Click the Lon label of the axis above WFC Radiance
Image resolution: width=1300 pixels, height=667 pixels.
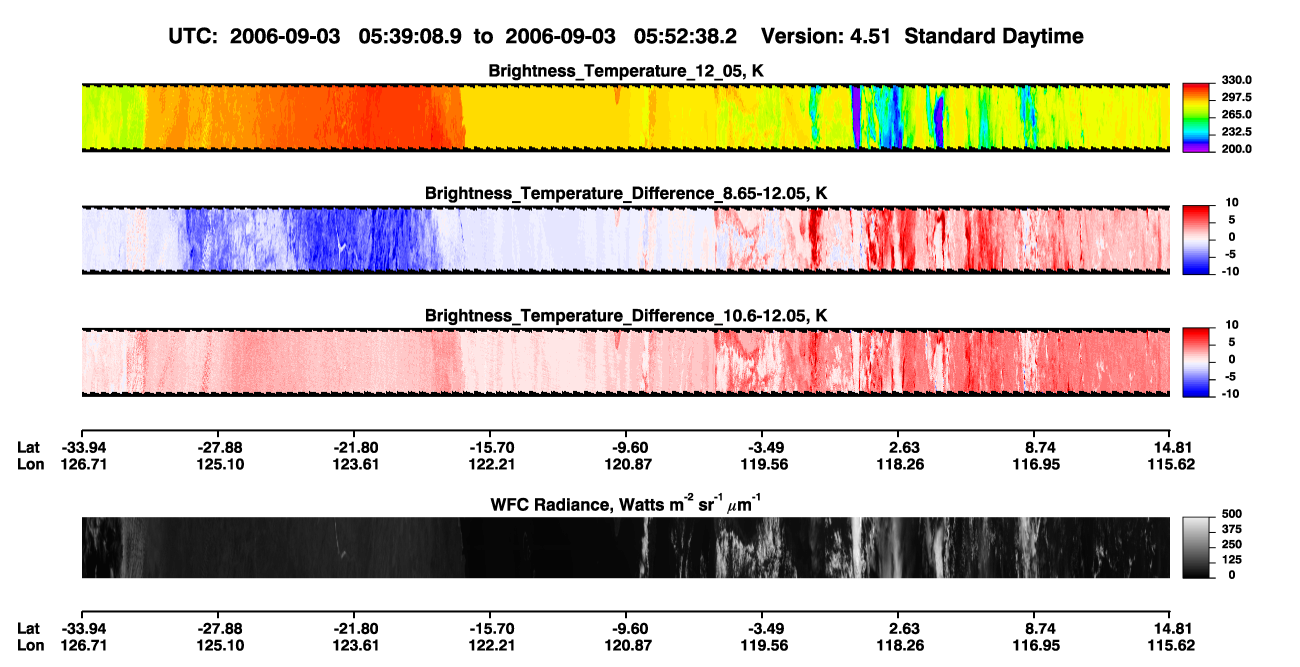(30, 464)
